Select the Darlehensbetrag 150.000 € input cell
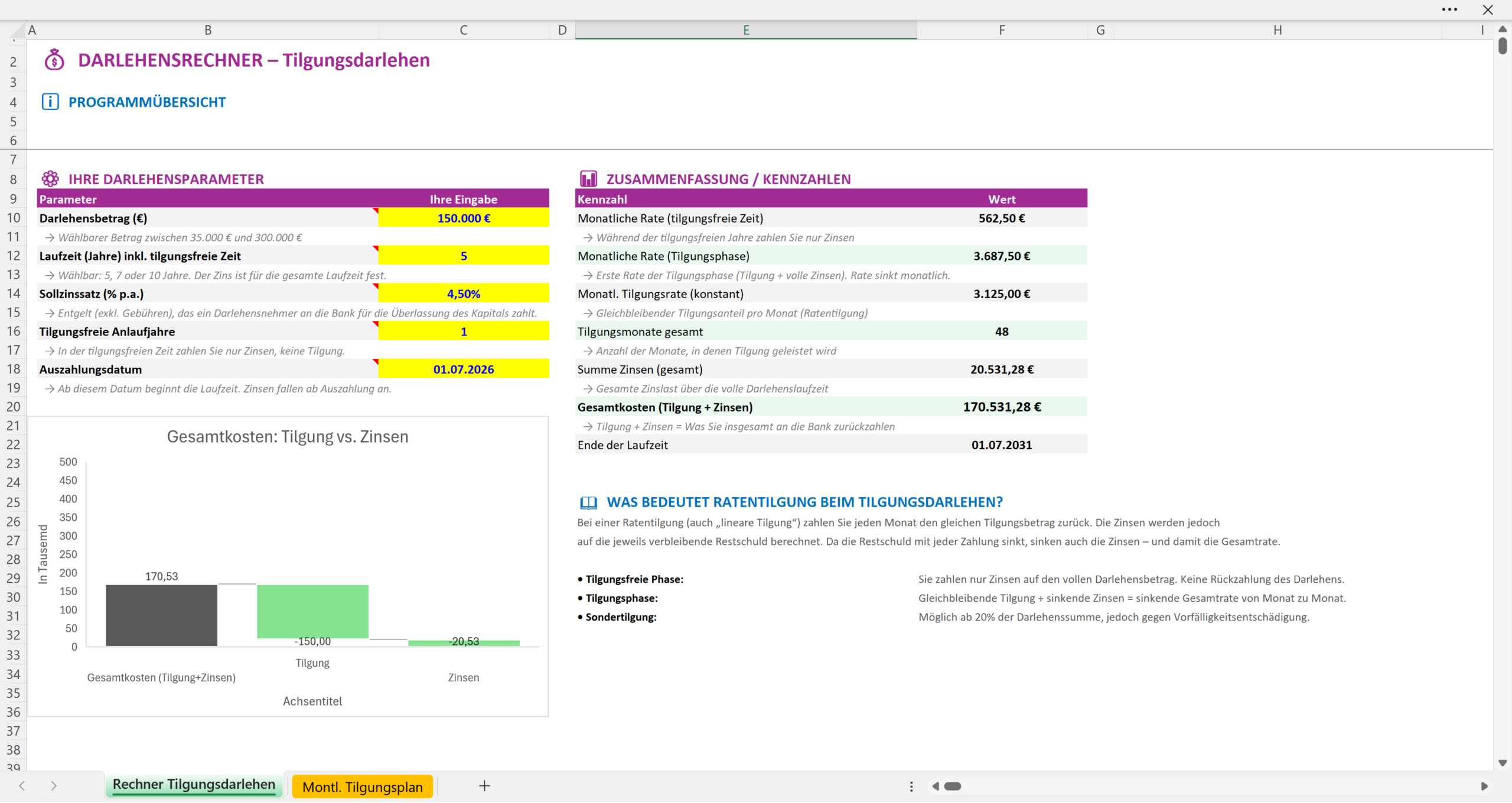The height and width of the screenshot is (803, 1512). click(463, 218)
